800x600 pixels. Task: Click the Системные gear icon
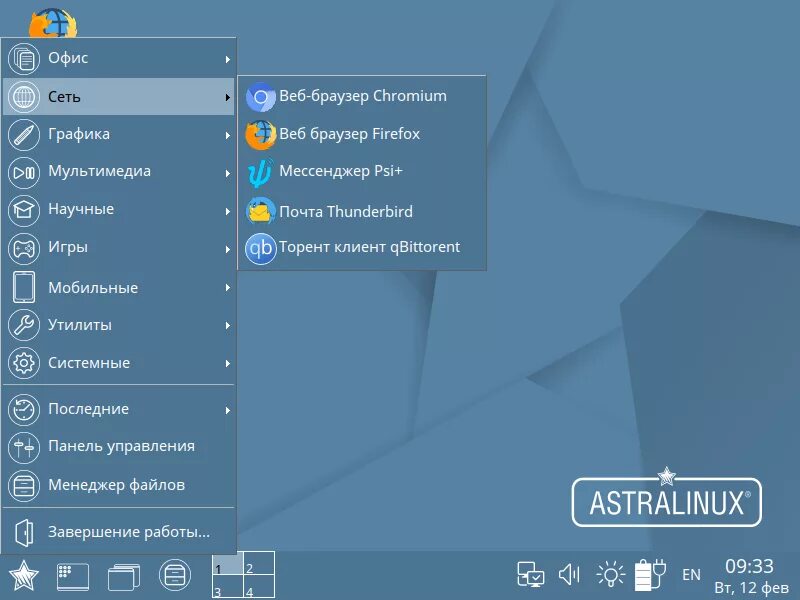click(24, 363)
